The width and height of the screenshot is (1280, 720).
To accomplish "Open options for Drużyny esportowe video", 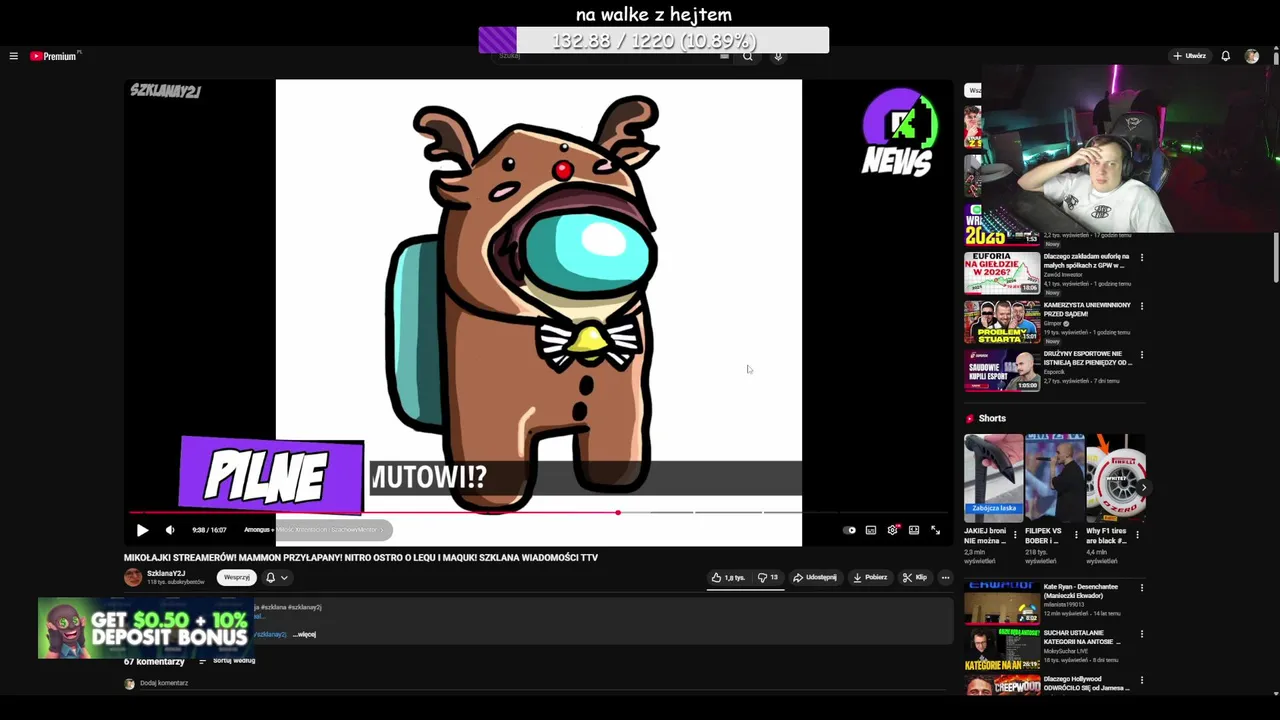I will 1142,355.
